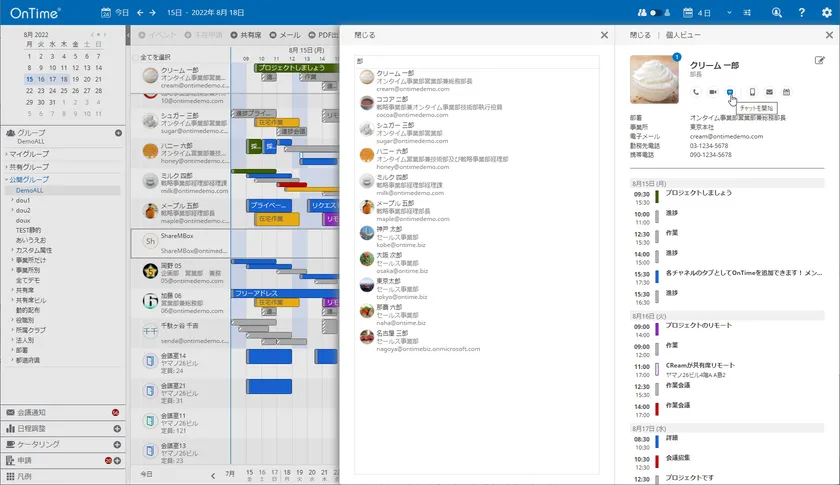This screenshot has height=485, width=840.
Task: Expand the カスタム属性 tree node
Action: click(x=13, y=250)
